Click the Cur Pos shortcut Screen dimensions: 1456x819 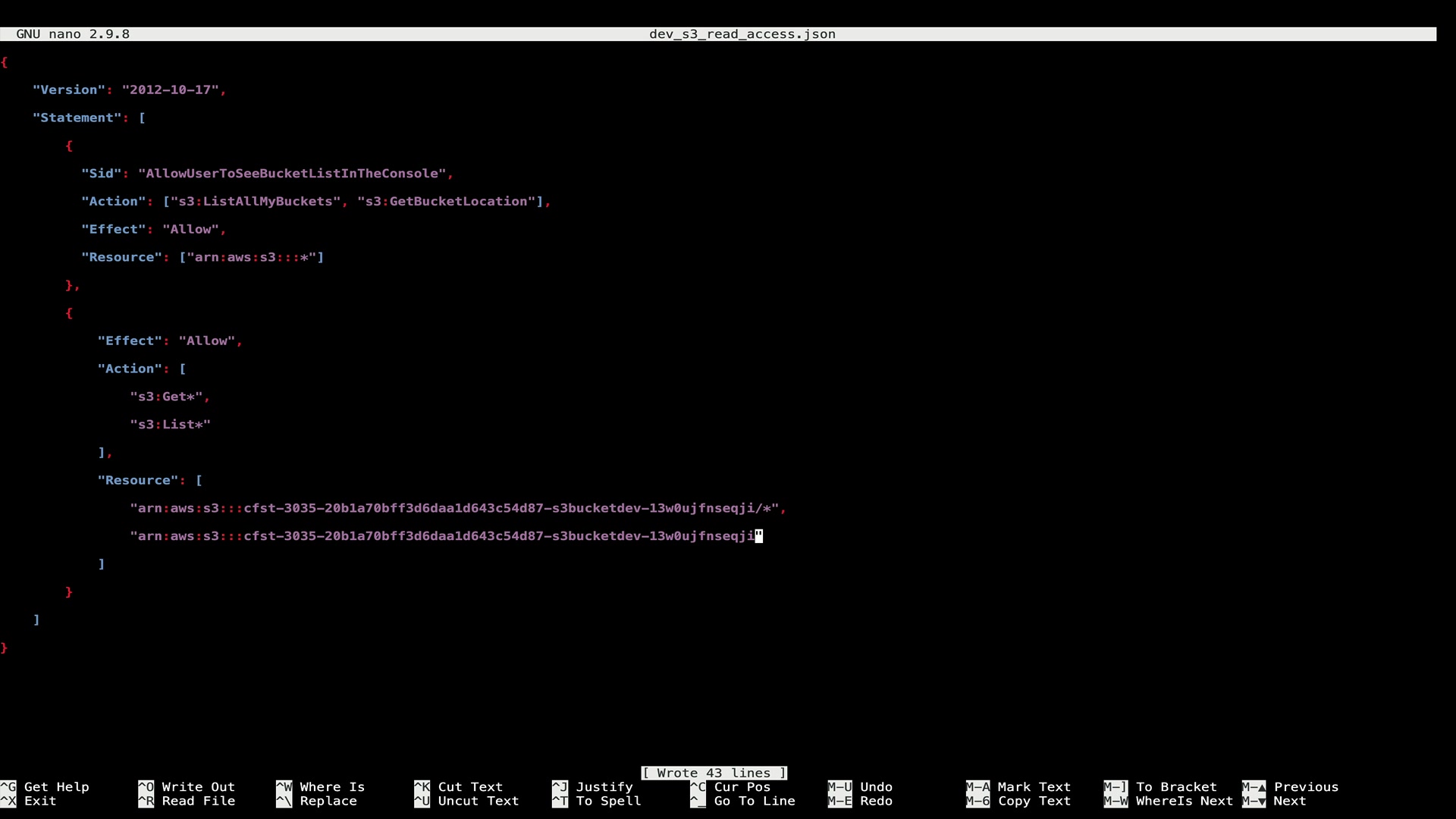coord(742,786)
